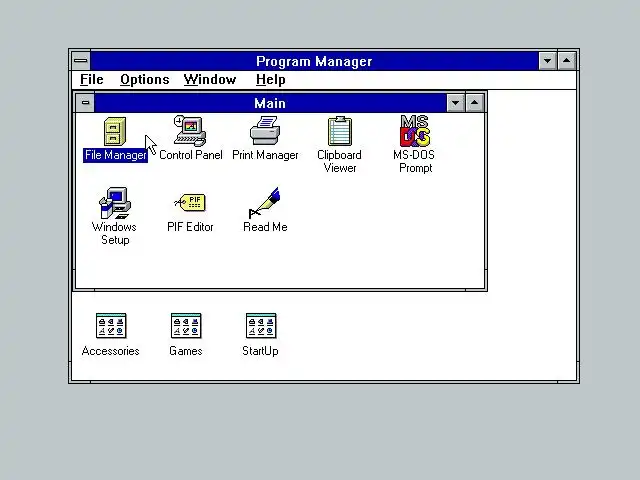Open the Main window's control menu box
Viewport: 640px width, 480px height.
tap(85, 102)
